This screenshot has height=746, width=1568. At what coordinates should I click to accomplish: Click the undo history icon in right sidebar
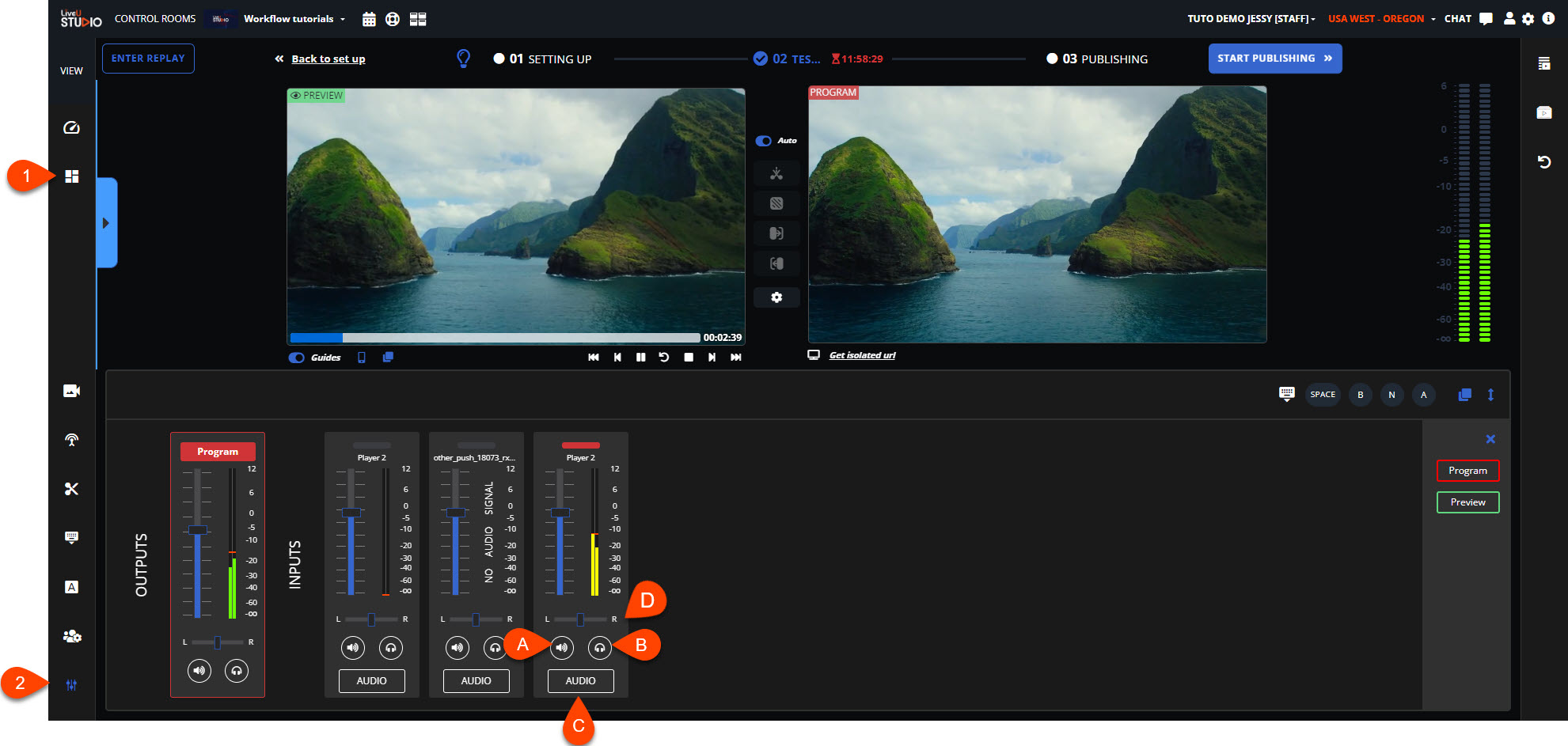1543,162
